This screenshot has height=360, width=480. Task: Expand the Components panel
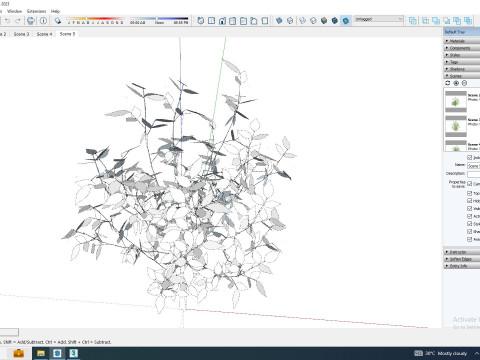pyautogui.click(x=462, y=48)
